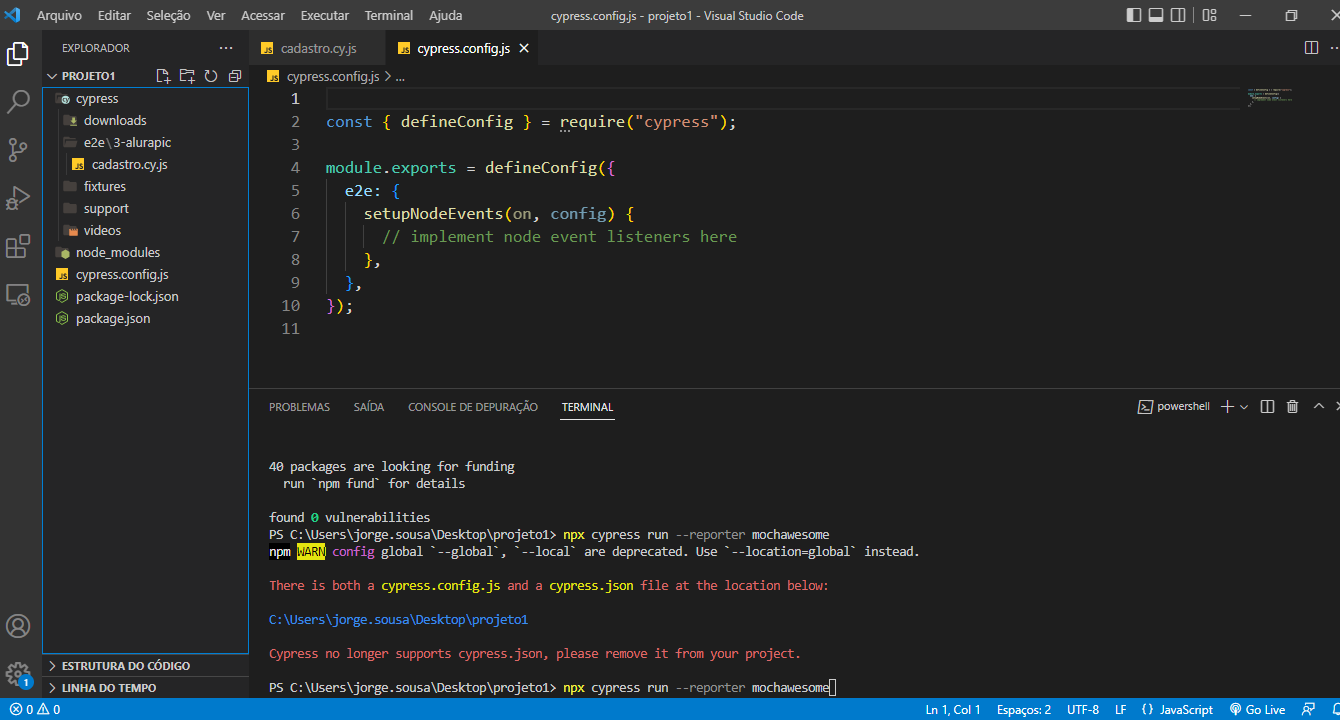Viewport: 1340px width, 720px height.
Task: Expand ESTRUTURA DO CÓDIGO section
Action: pos(145,666)
